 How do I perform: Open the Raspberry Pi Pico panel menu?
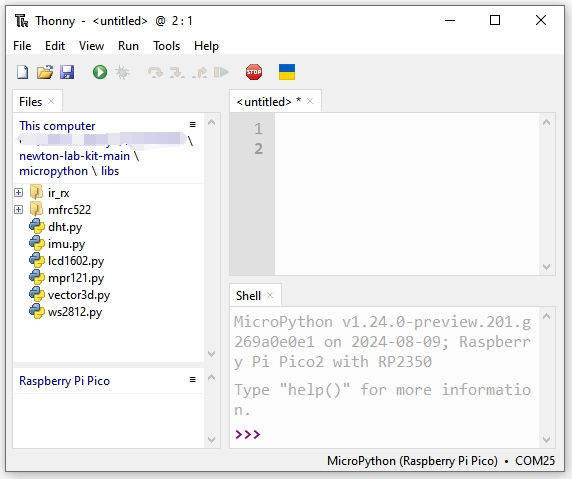click(193, 380)
